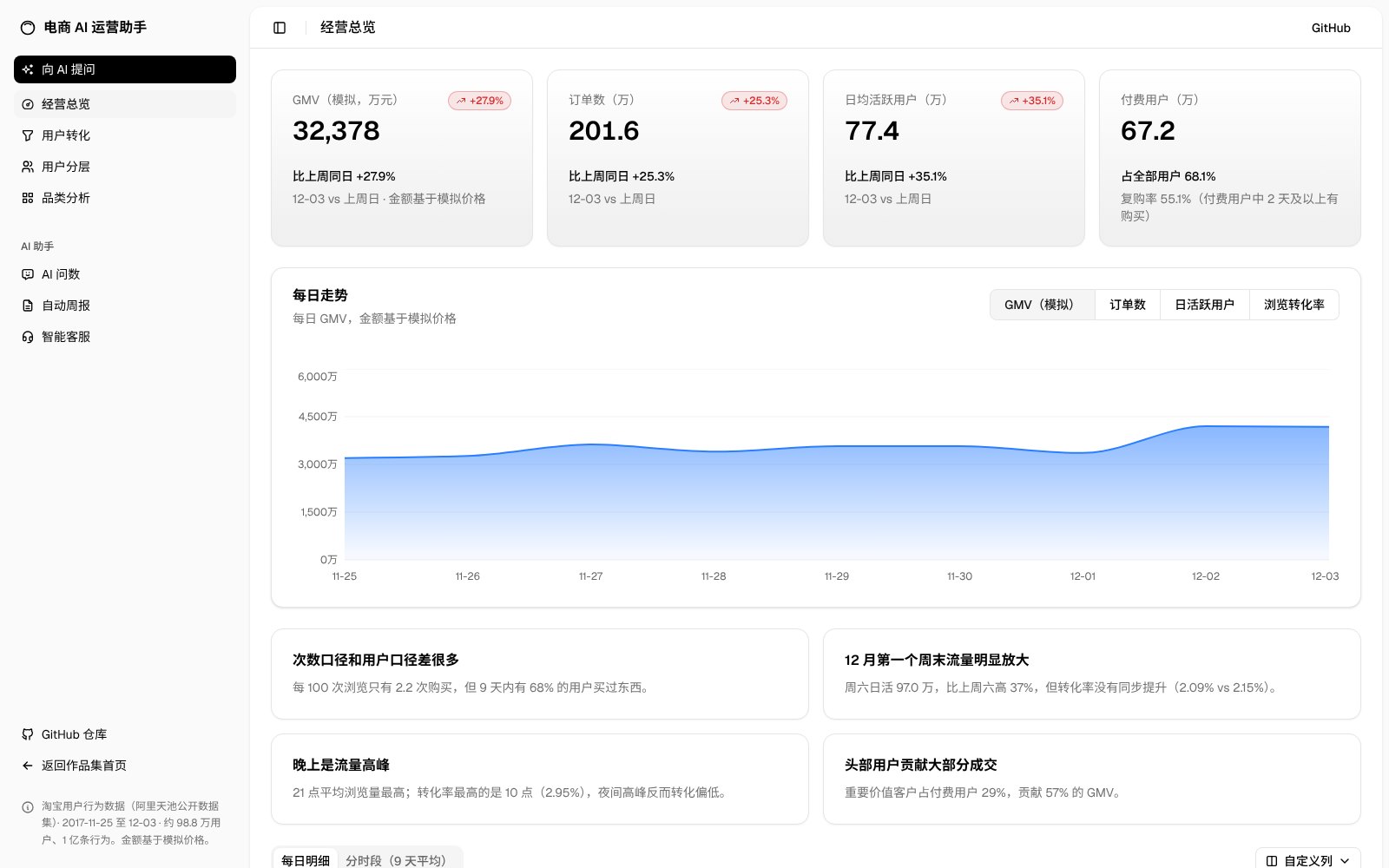Click the AI 问数 chat icon
Viewport: 1389px width, 868px height.
28,274
